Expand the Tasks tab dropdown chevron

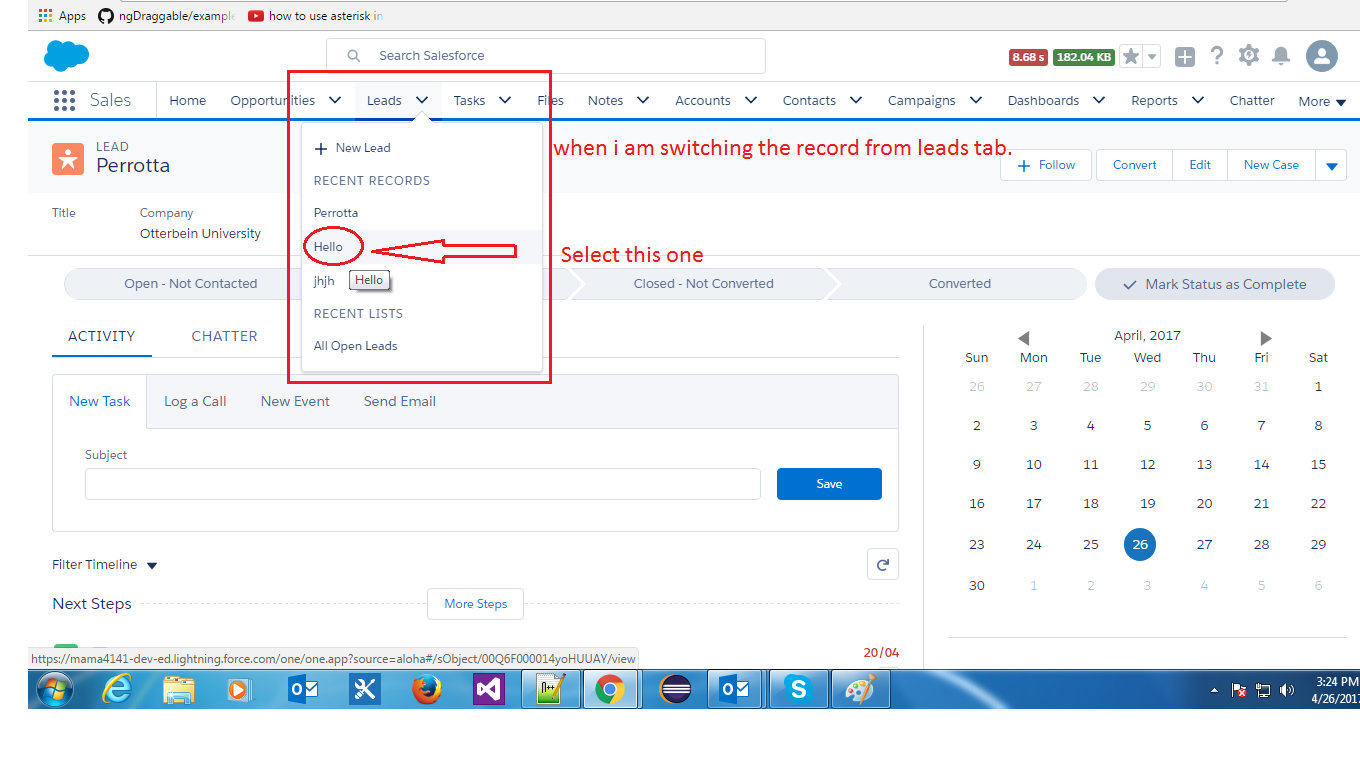[x=505, y=100]
